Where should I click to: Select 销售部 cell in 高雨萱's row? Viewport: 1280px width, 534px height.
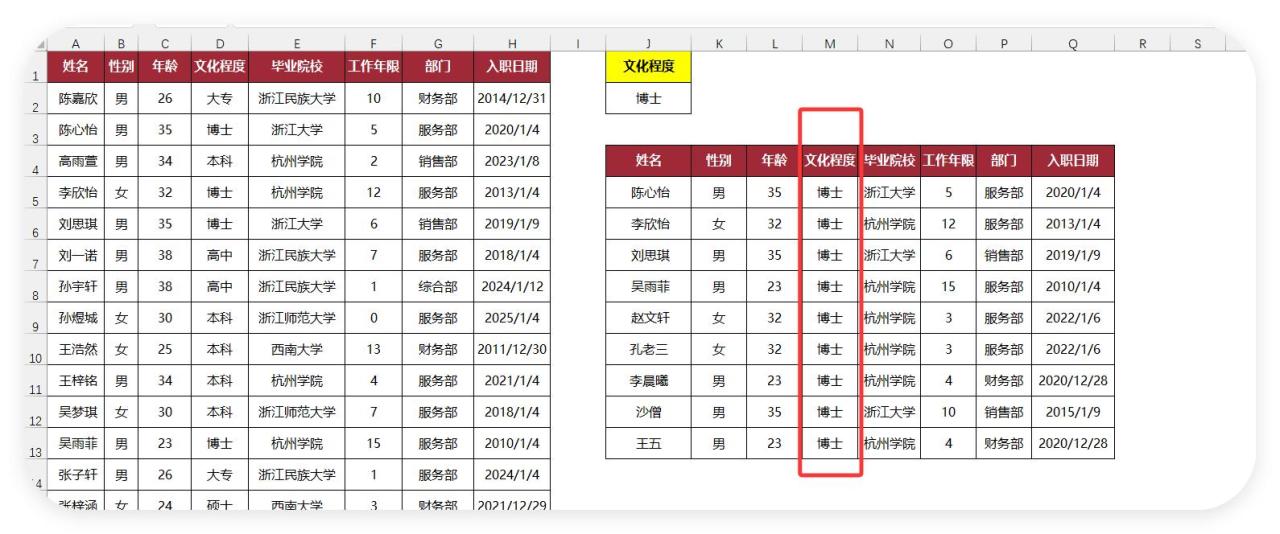(438, 161)
